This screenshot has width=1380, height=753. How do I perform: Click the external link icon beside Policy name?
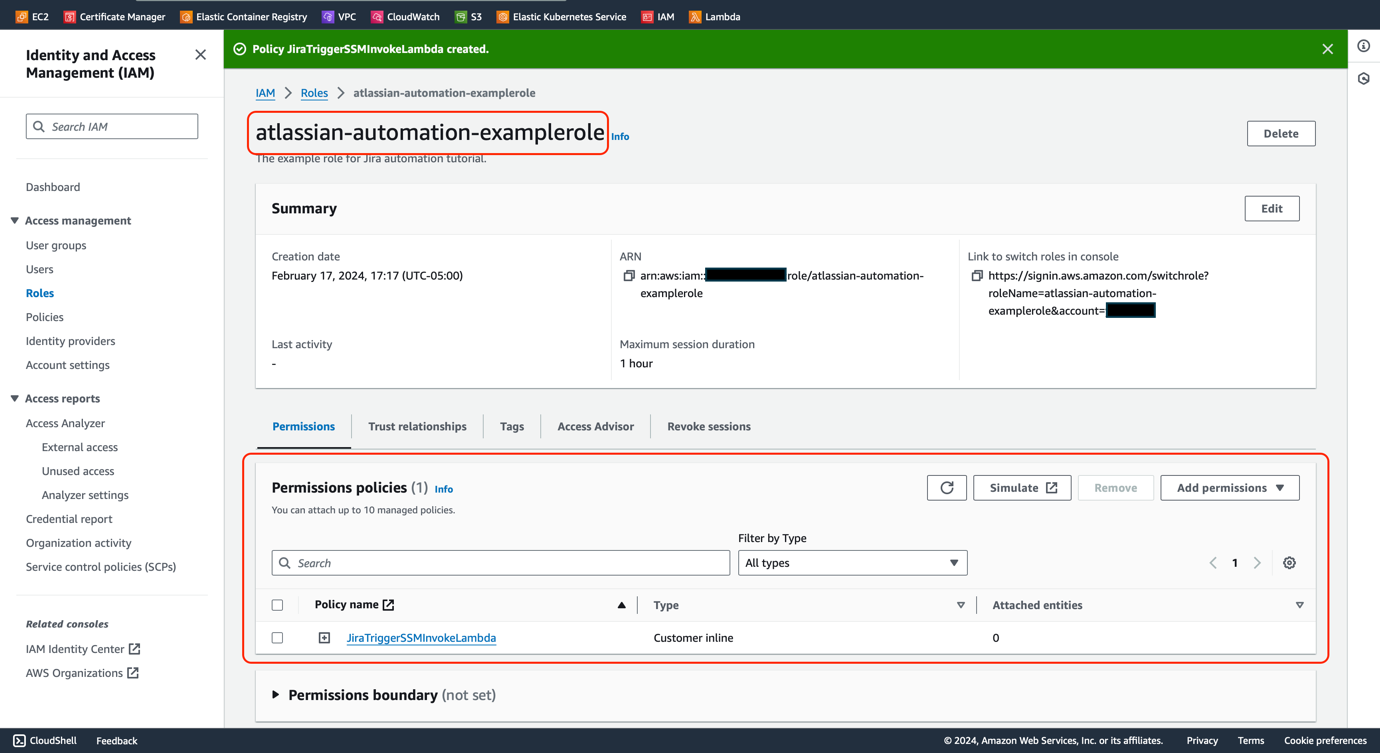pos(389,605)
